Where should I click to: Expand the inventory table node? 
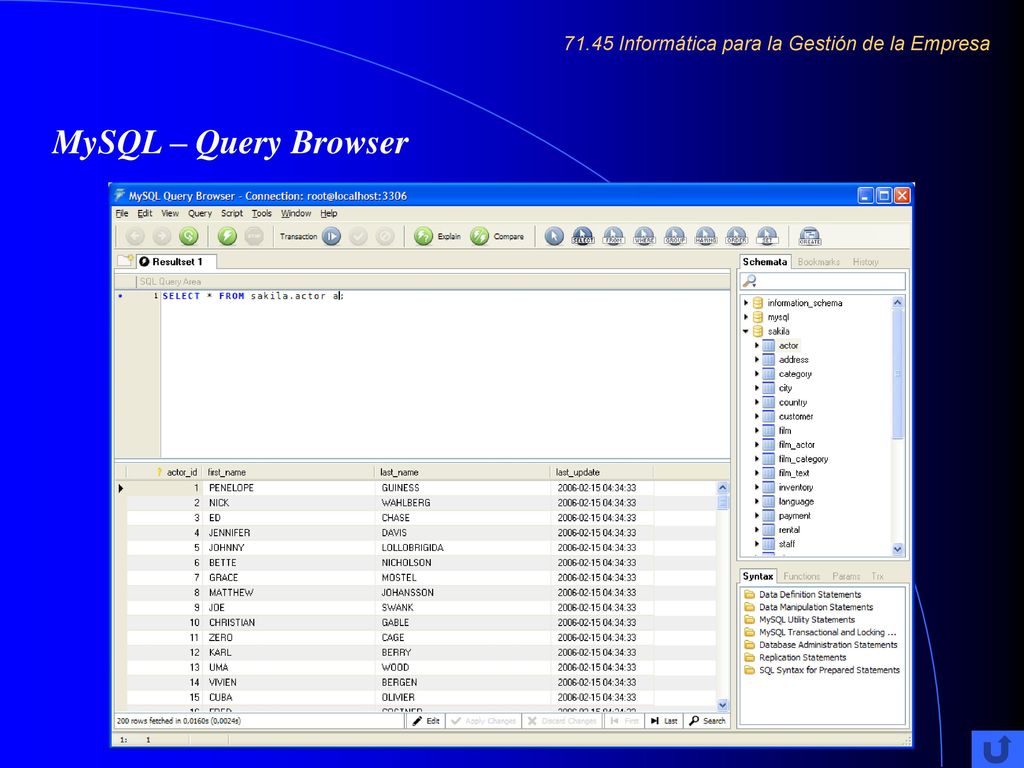[757, 487]
